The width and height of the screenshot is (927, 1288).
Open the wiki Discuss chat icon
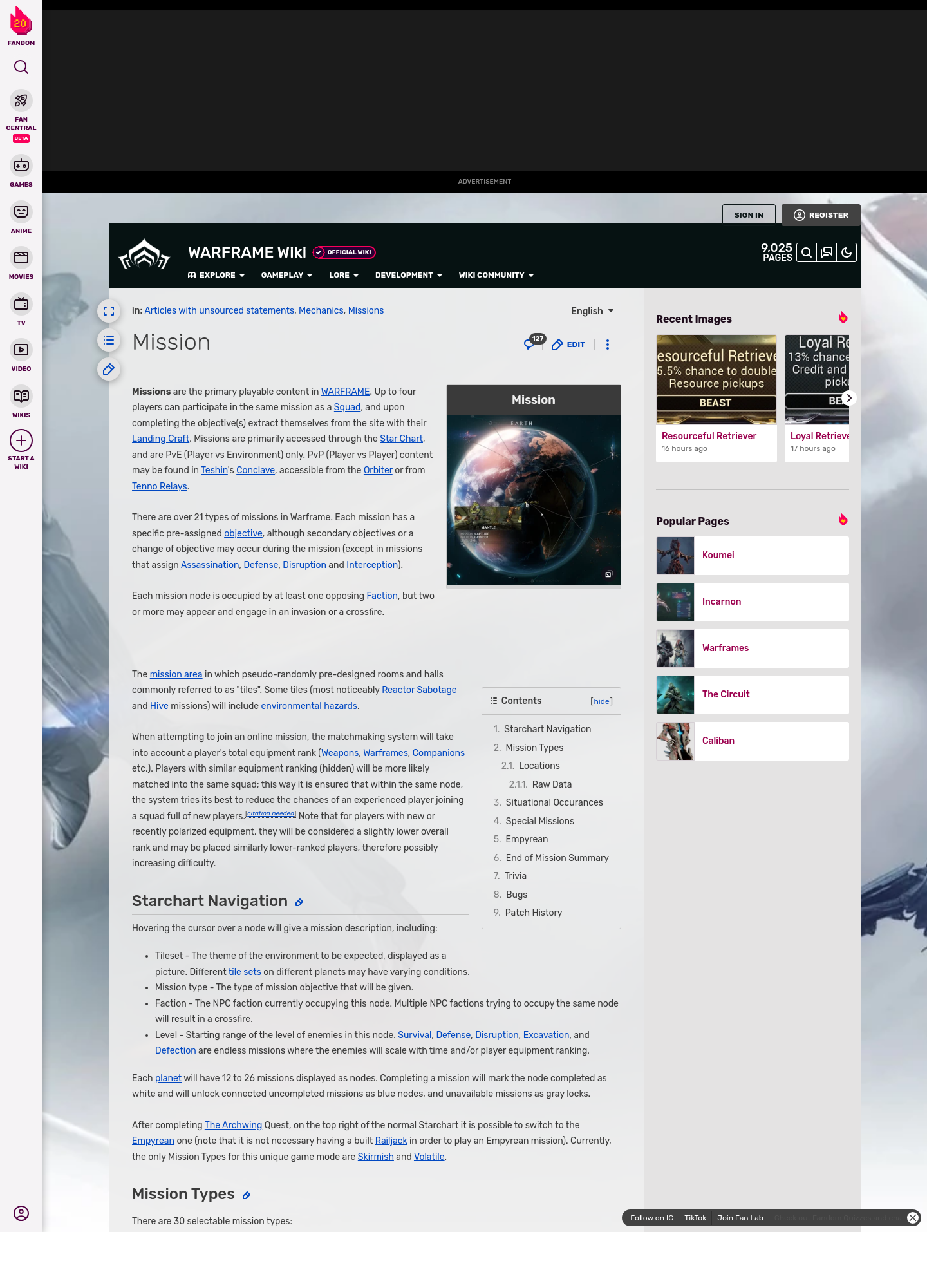pyautogui.click(x=827, y=252)
